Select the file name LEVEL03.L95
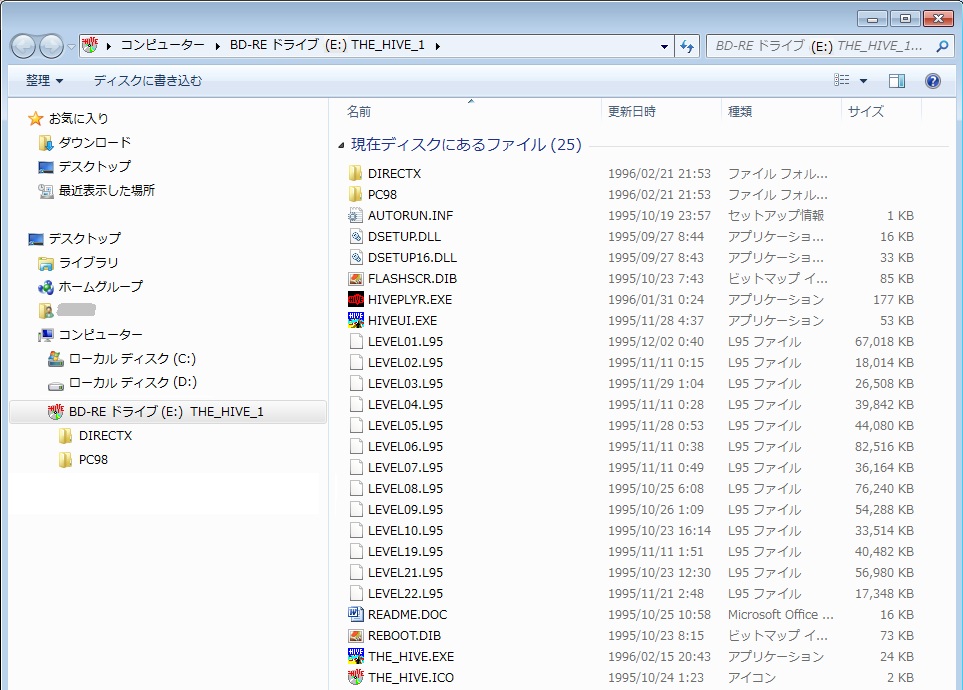963x690 pixels. pos(405,383)
